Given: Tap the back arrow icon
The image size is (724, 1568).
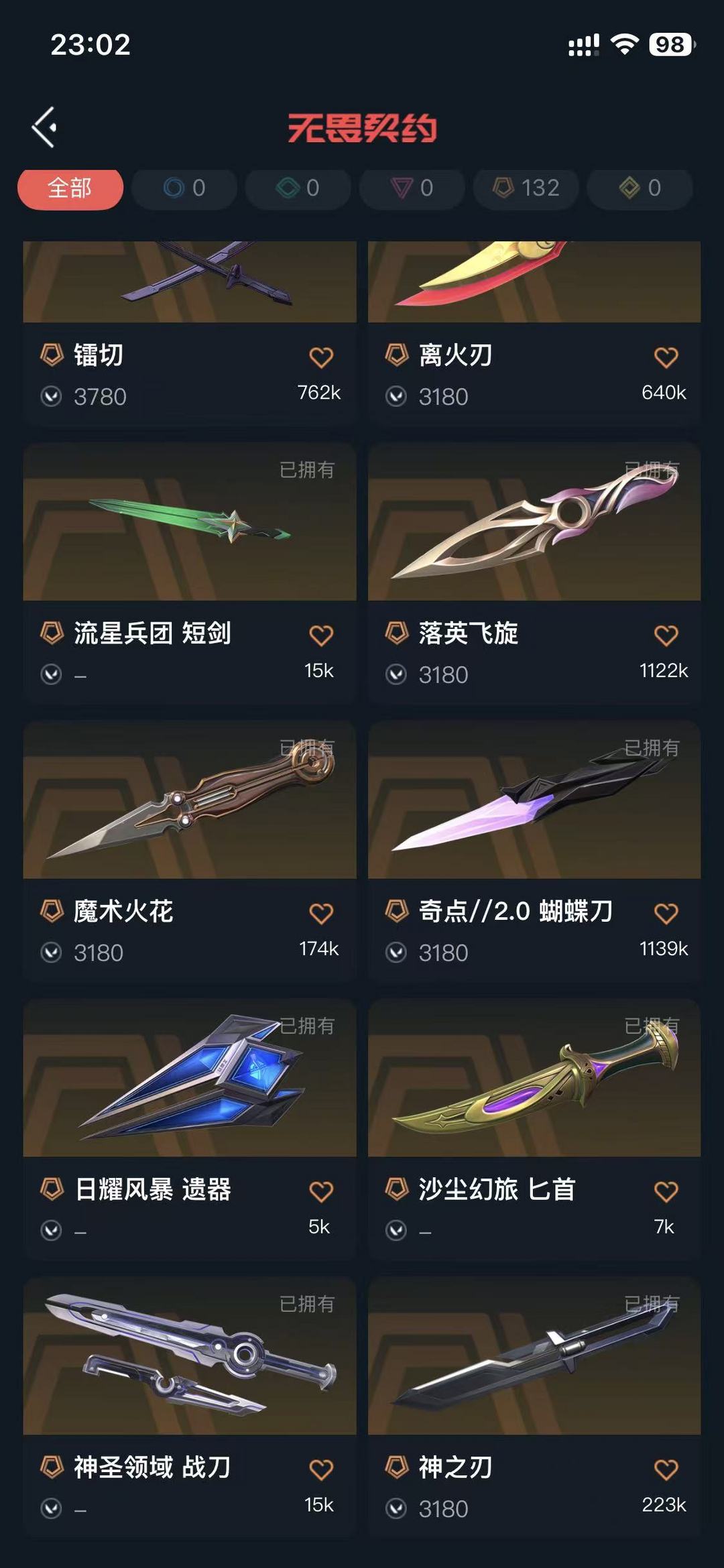Looking at the screenshot, I should click(44, 127).
